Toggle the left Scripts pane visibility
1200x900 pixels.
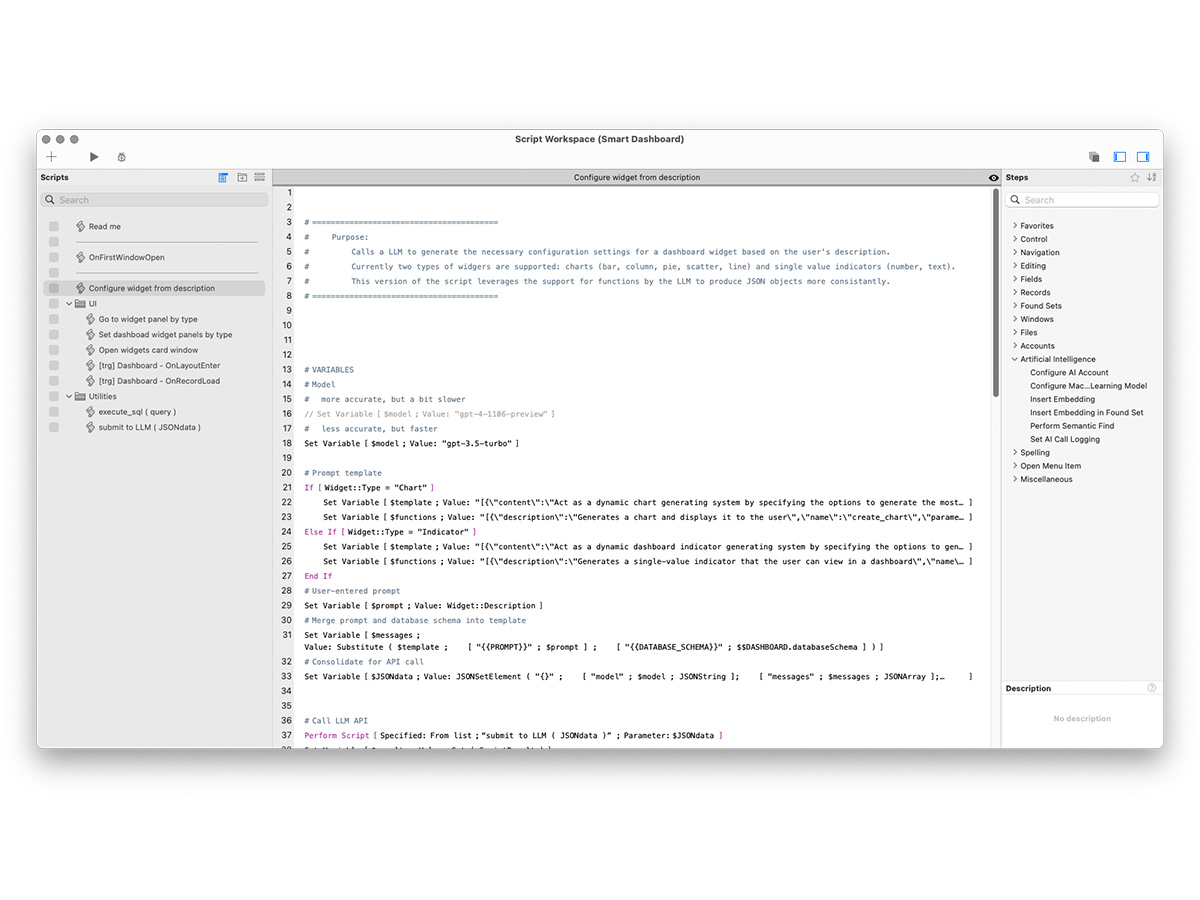[x=1119, y=157]
